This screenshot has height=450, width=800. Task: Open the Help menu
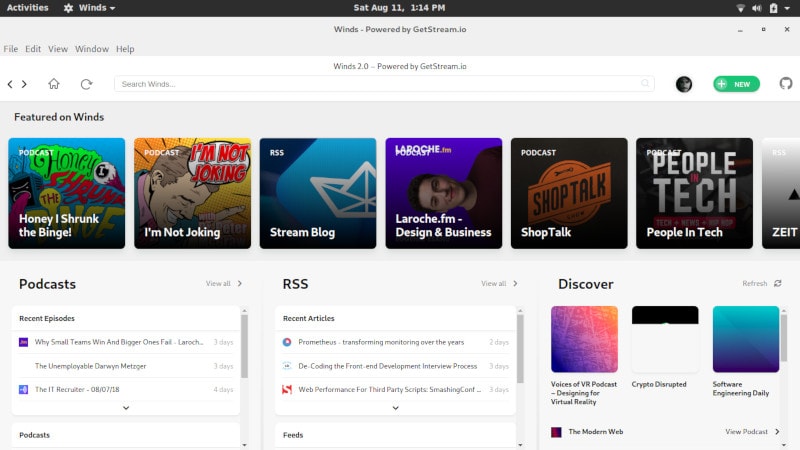coord(125,49)
